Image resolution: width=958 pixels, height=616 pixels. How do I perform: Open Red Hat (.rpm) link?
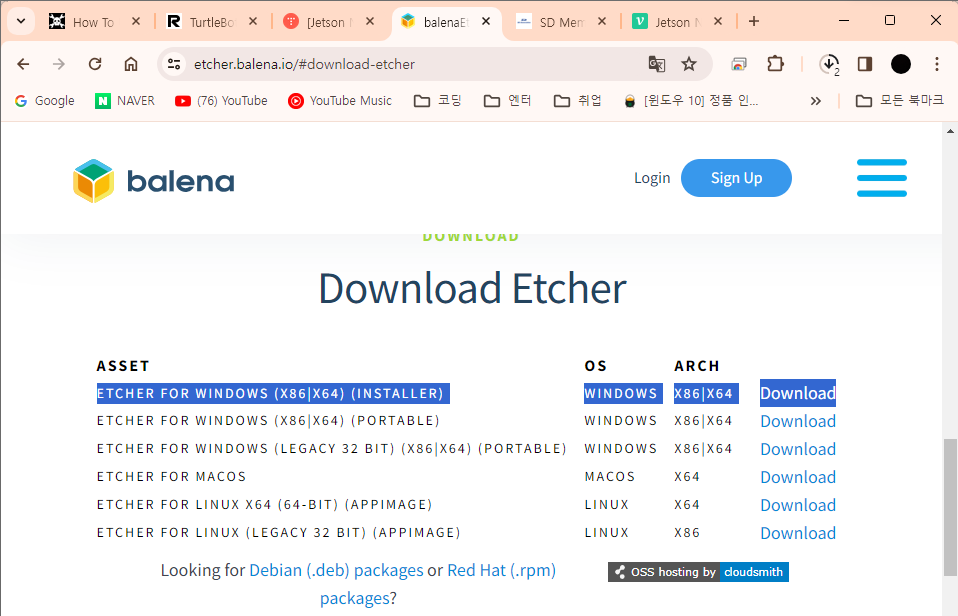502,570
